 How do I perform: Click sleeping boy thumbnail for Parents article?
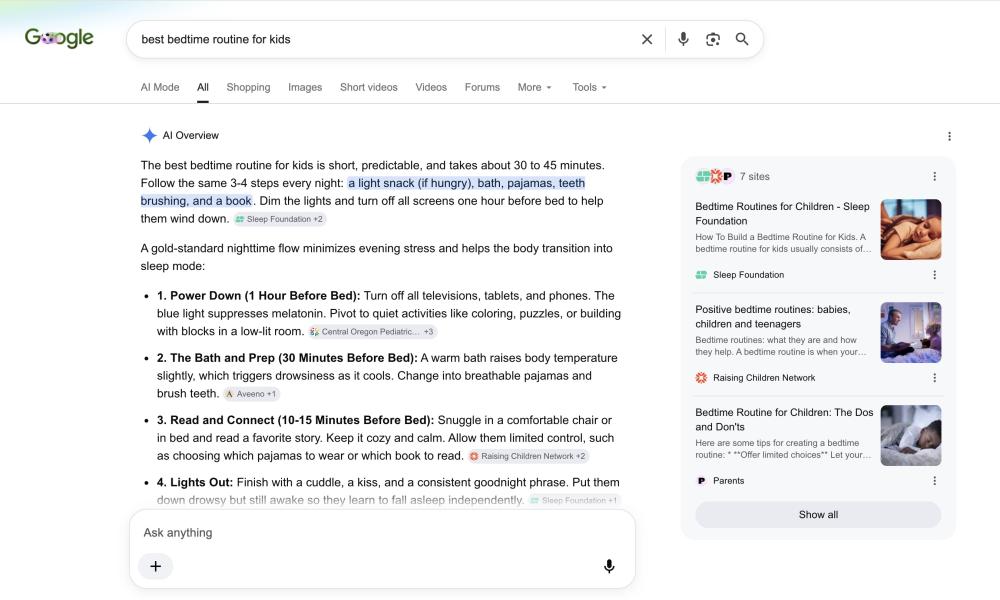point(911,435)
